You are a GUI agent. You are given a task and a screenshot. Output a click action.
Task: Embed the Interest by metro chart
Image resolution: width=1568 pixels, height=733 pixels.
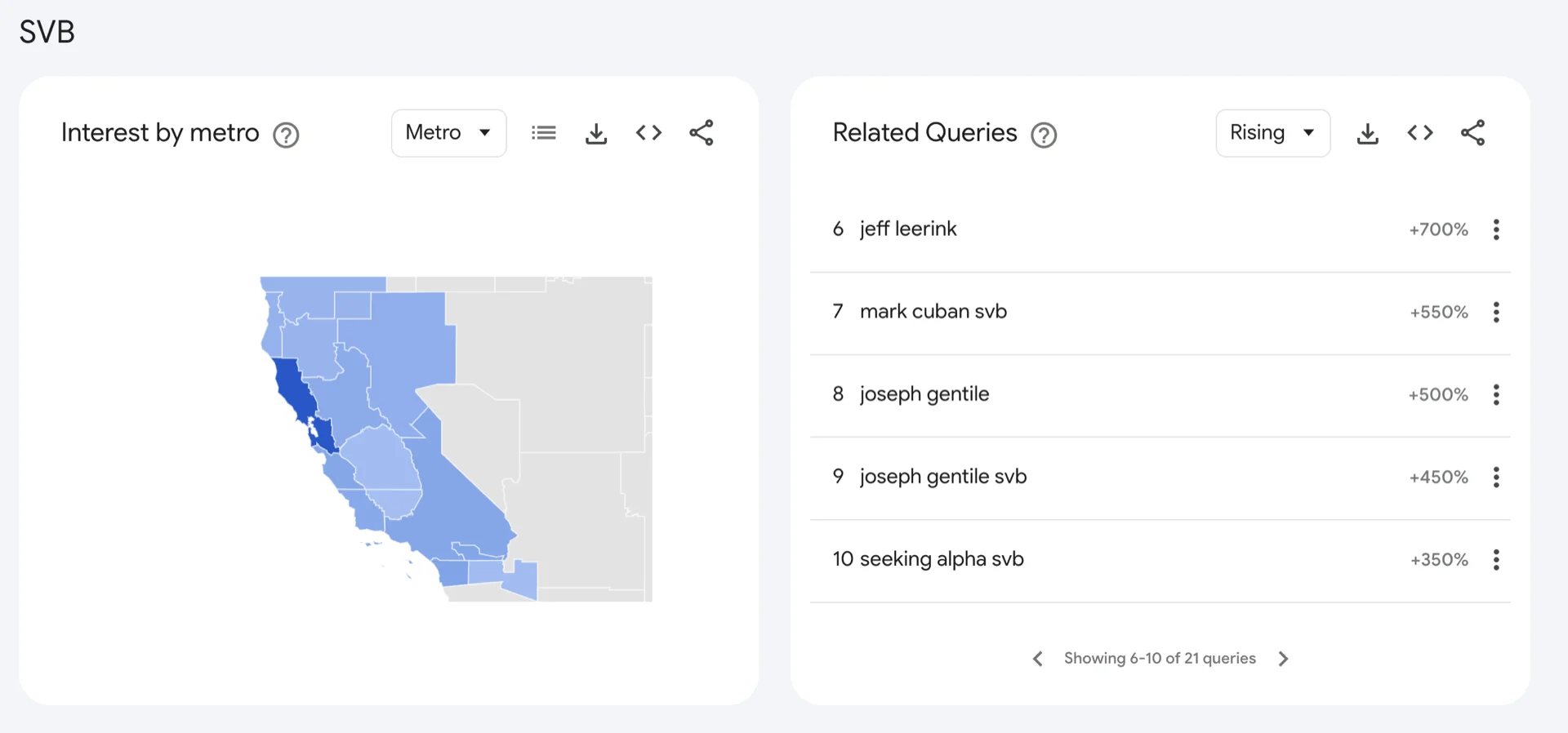click(648, 133)
